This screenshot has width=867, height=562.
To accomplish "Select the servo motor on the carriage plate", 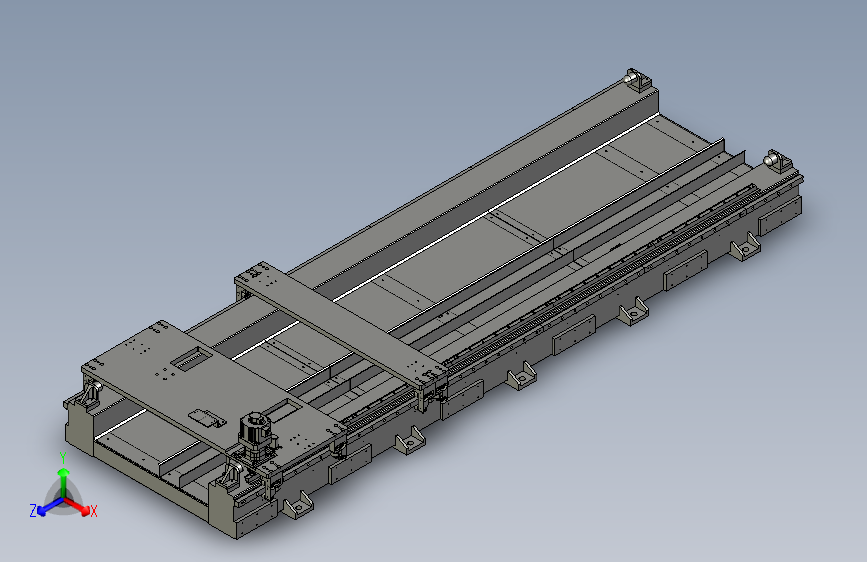I will (x=255, y=431).
